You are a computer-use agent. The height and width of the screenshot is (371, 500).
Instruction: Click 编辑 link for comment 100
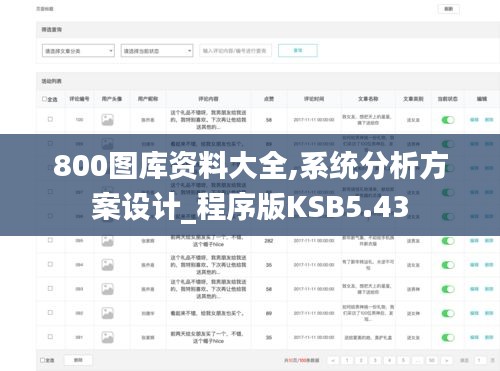(474, 119)
